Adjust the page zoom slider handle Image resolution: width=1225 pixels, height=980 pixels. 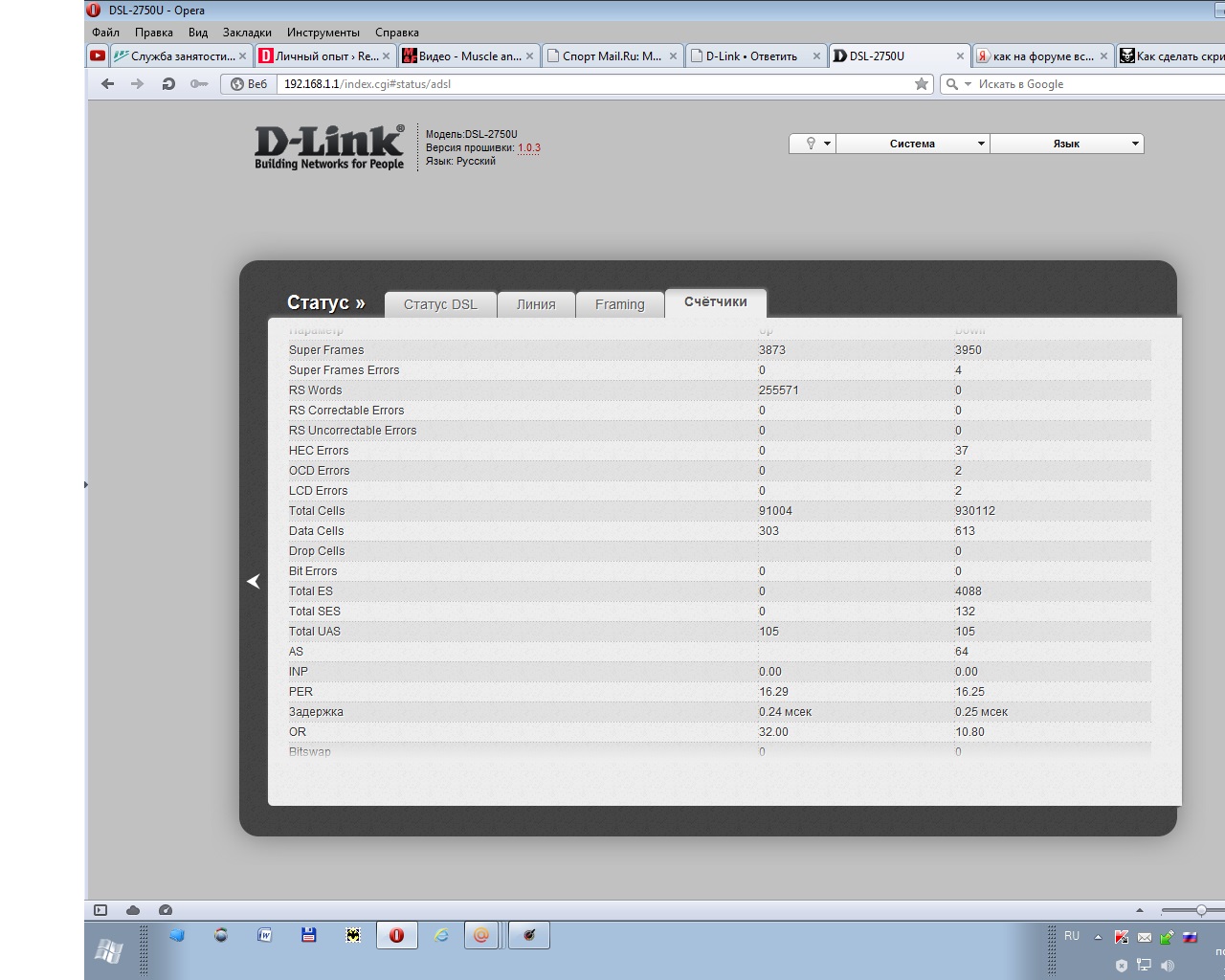pyautogui.click(x=1201, y=910)
